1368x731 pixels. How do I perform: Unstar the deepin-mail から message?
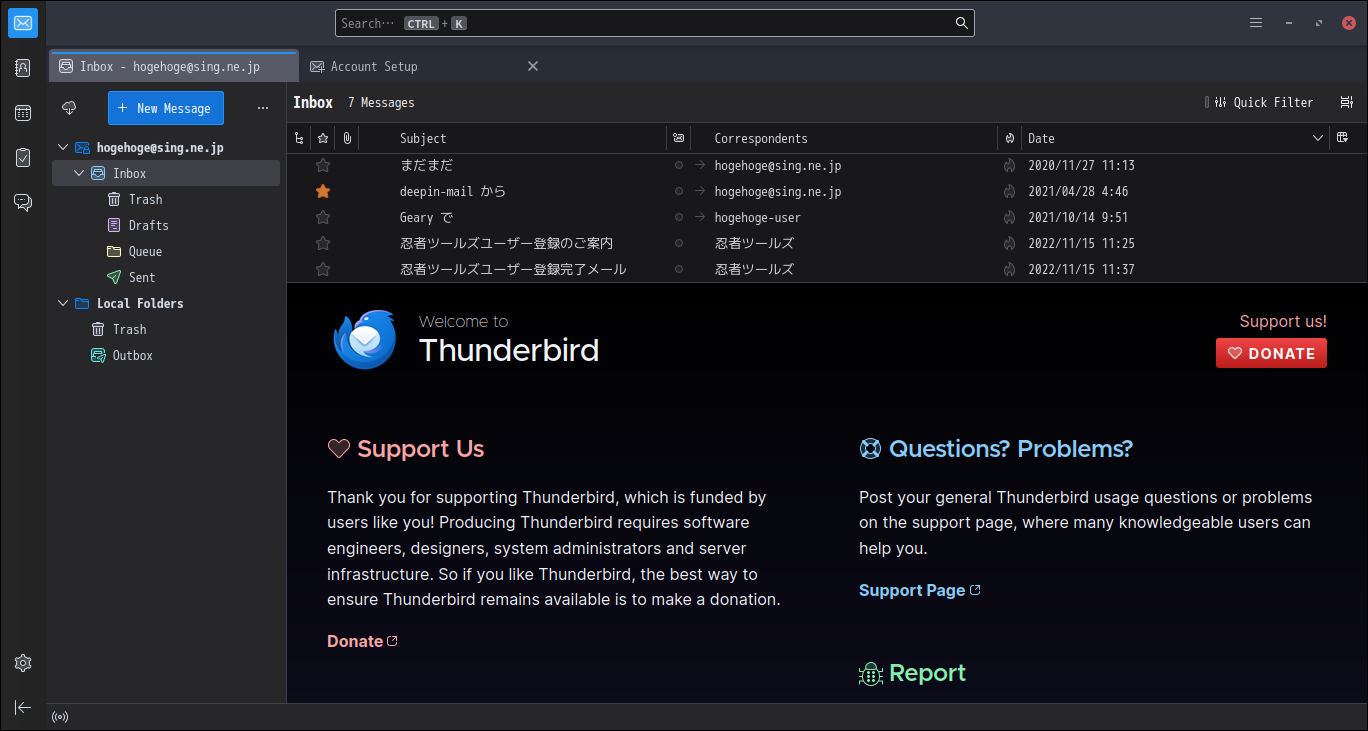pyautogui.click(x=323, y=191)
